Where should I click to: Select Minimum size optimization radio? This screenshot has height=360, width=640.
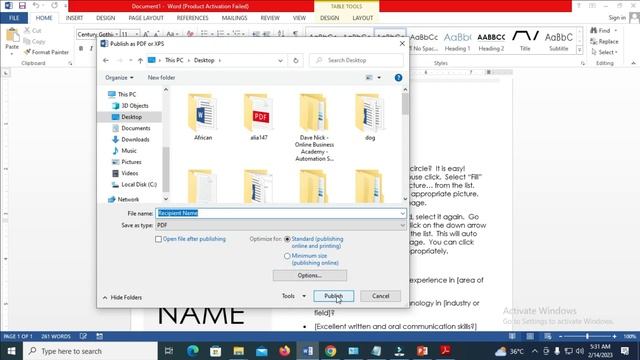tap(287, 256)
